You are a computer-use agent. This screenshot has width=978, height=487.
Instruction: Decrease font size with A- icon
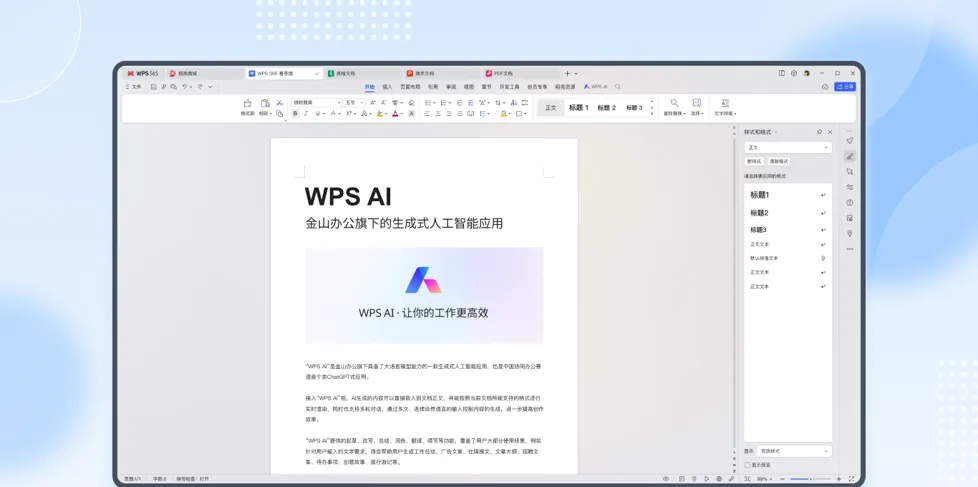click(384, 102)
